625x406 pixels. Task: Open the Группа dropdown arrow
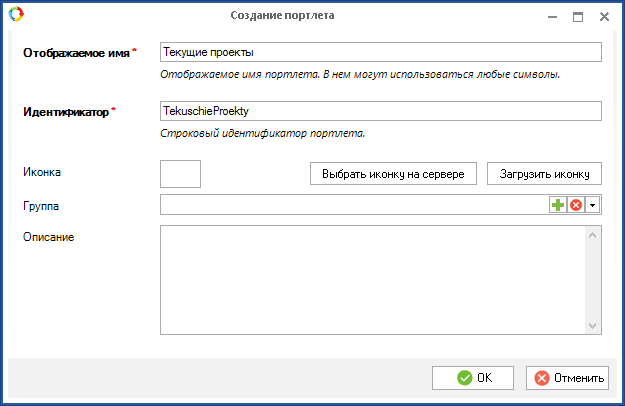point(592,205)
